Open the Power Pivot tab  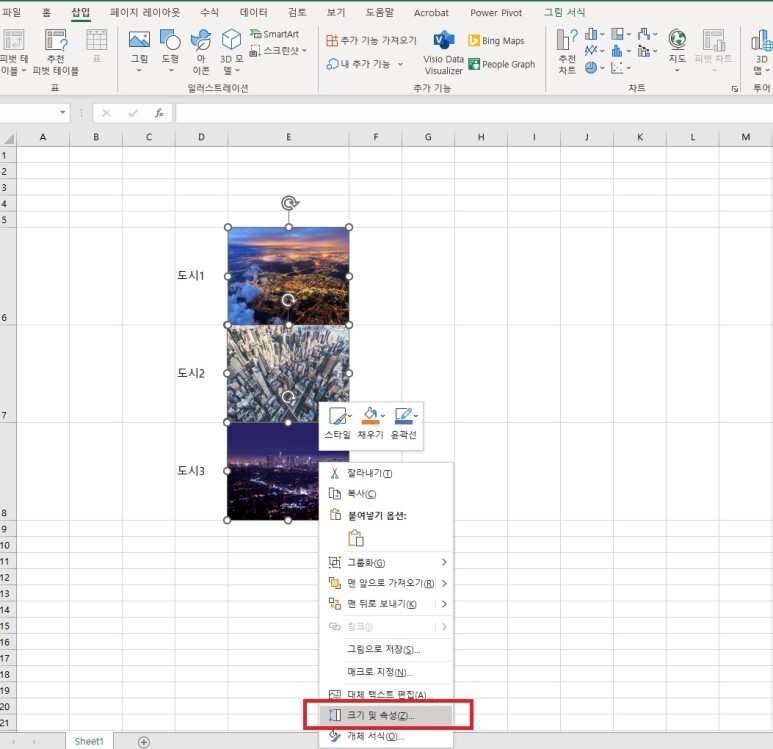[x=496, y=12]
